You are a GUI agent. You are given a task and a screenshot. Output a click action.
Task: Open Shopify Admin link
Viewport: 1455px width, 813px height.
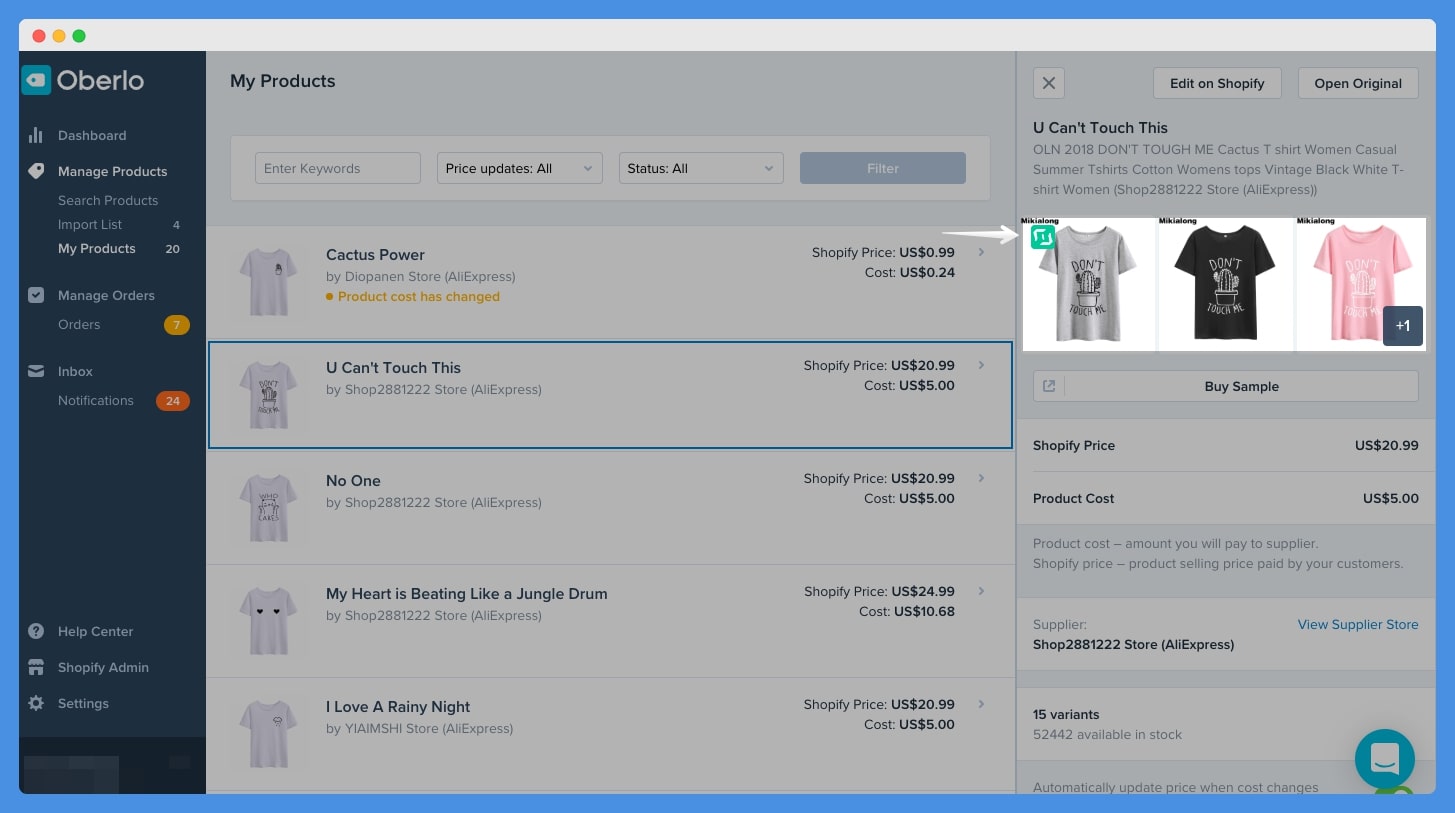[103, 667]
